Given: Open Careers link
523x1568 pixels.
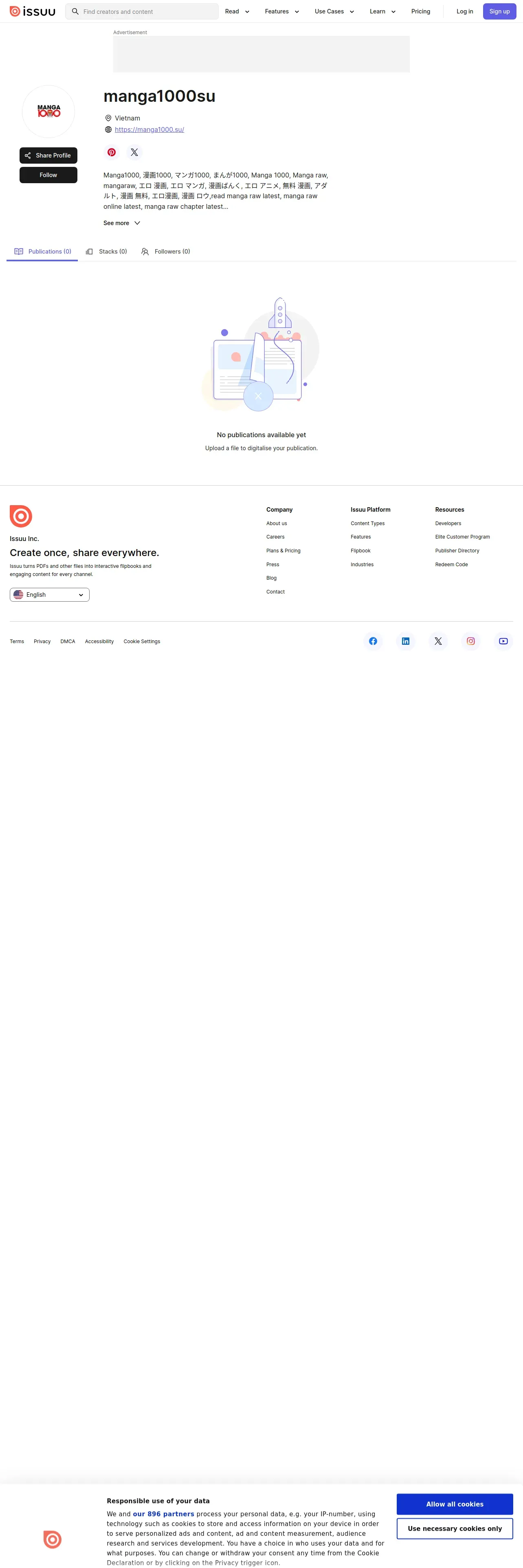Looking at the screenshot, I should tap(275, 537).
